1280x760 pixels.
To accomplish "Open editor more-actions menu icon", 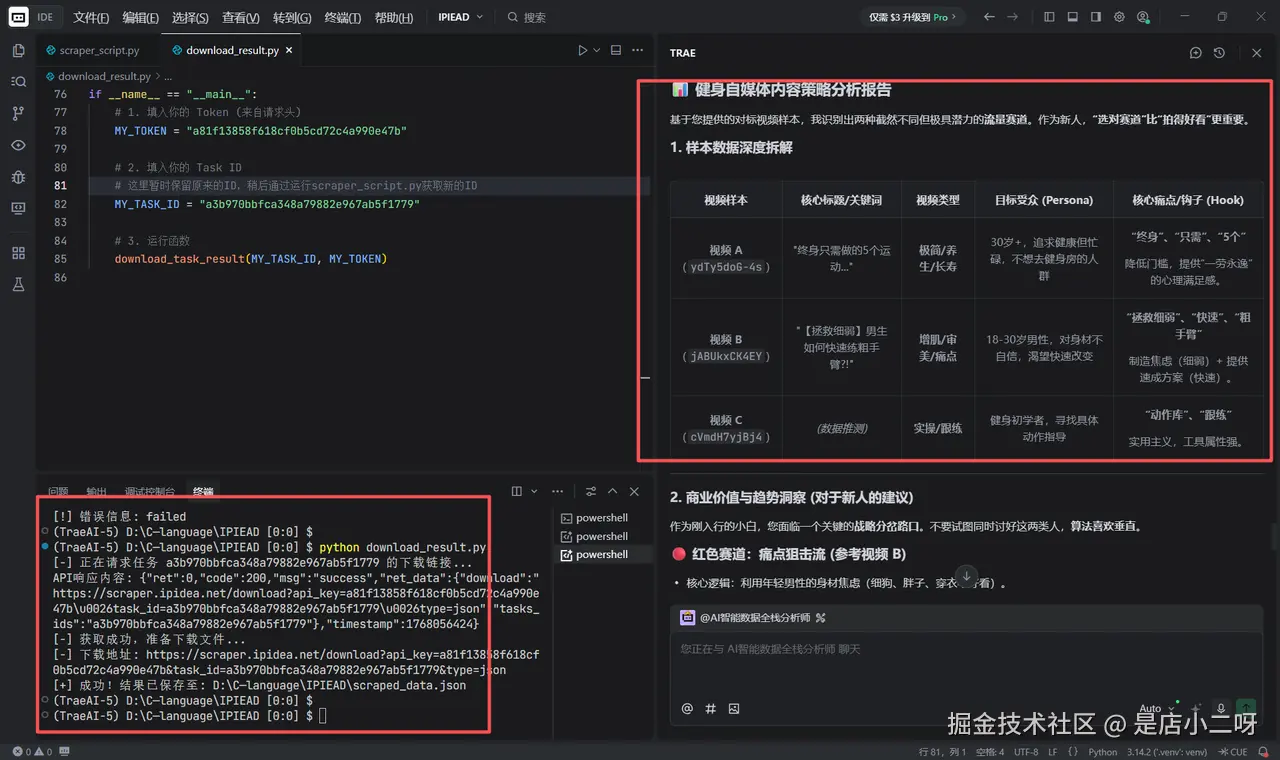I will [637, 50].
